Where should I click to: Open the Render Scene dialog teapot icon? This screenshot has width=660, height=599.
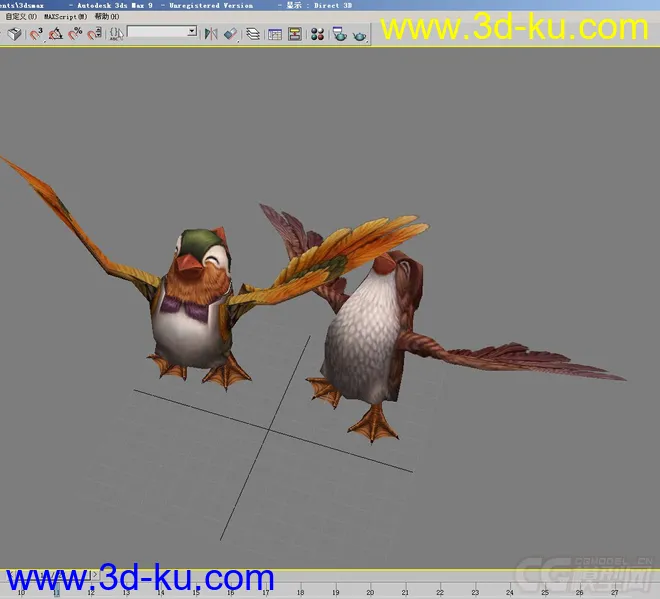(339, 34)
